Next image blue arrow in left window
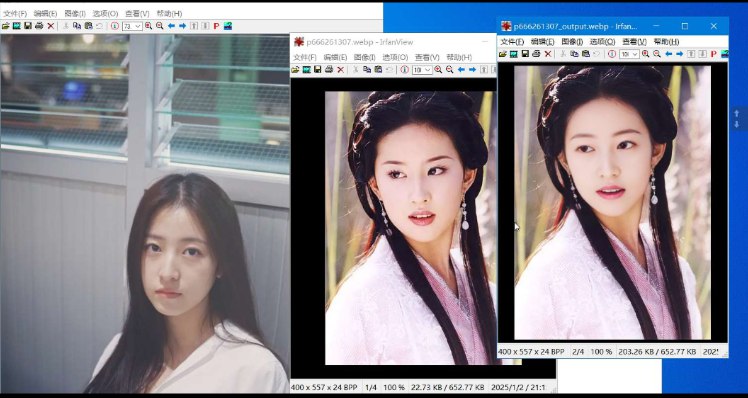748x398 pixels. pos(182,26)
